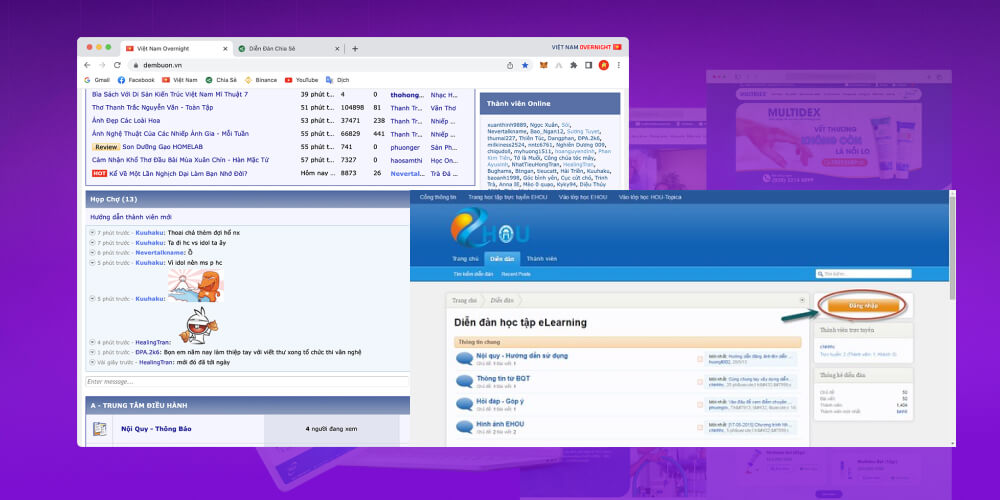
Task: Open Nội quy - Hướng dẫn sử dụng forum
Action: tap(522, 355)
